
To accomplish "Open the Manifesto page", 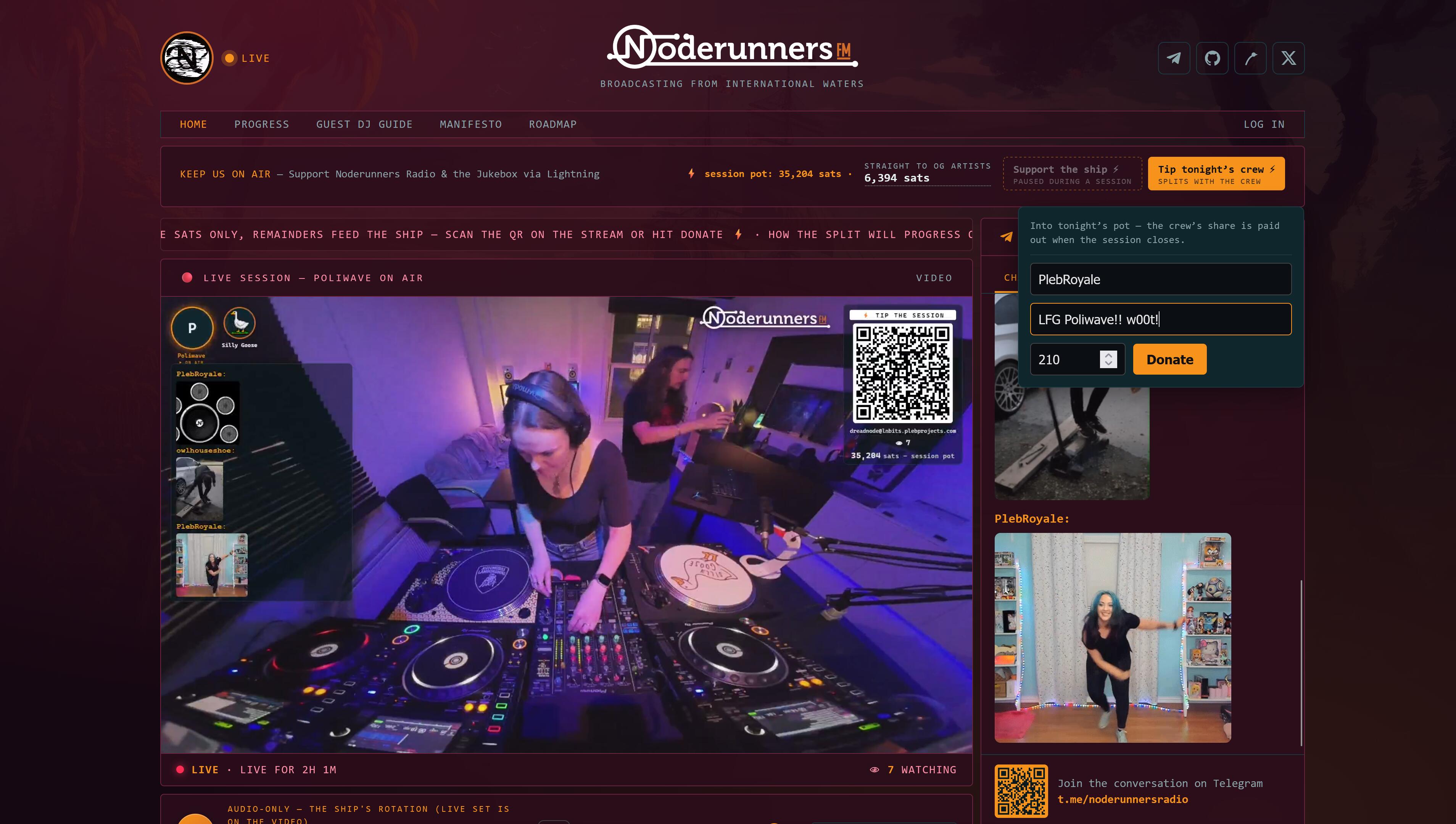I will tap(471, 124).
